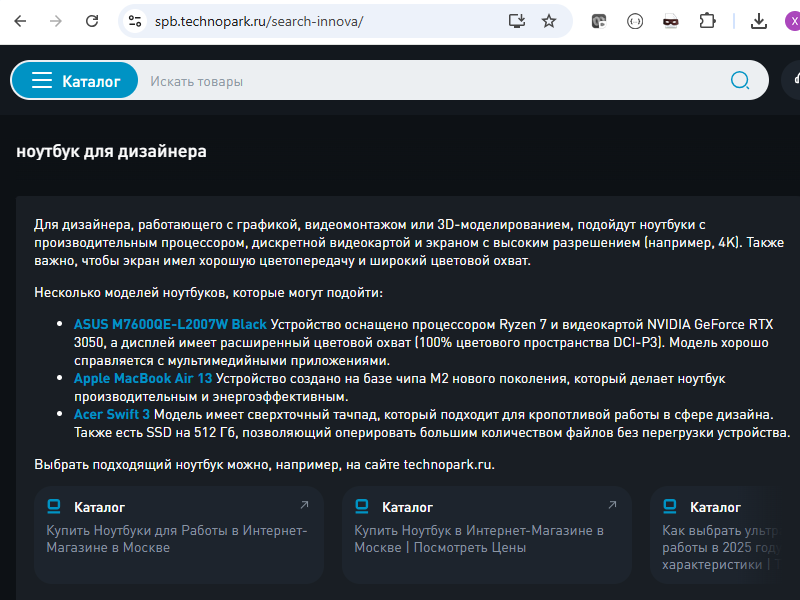Image resolution: width=800 pixels, height=600 pixels.
Task: Focus the Искать товары search field
Action: pos(434,81)
